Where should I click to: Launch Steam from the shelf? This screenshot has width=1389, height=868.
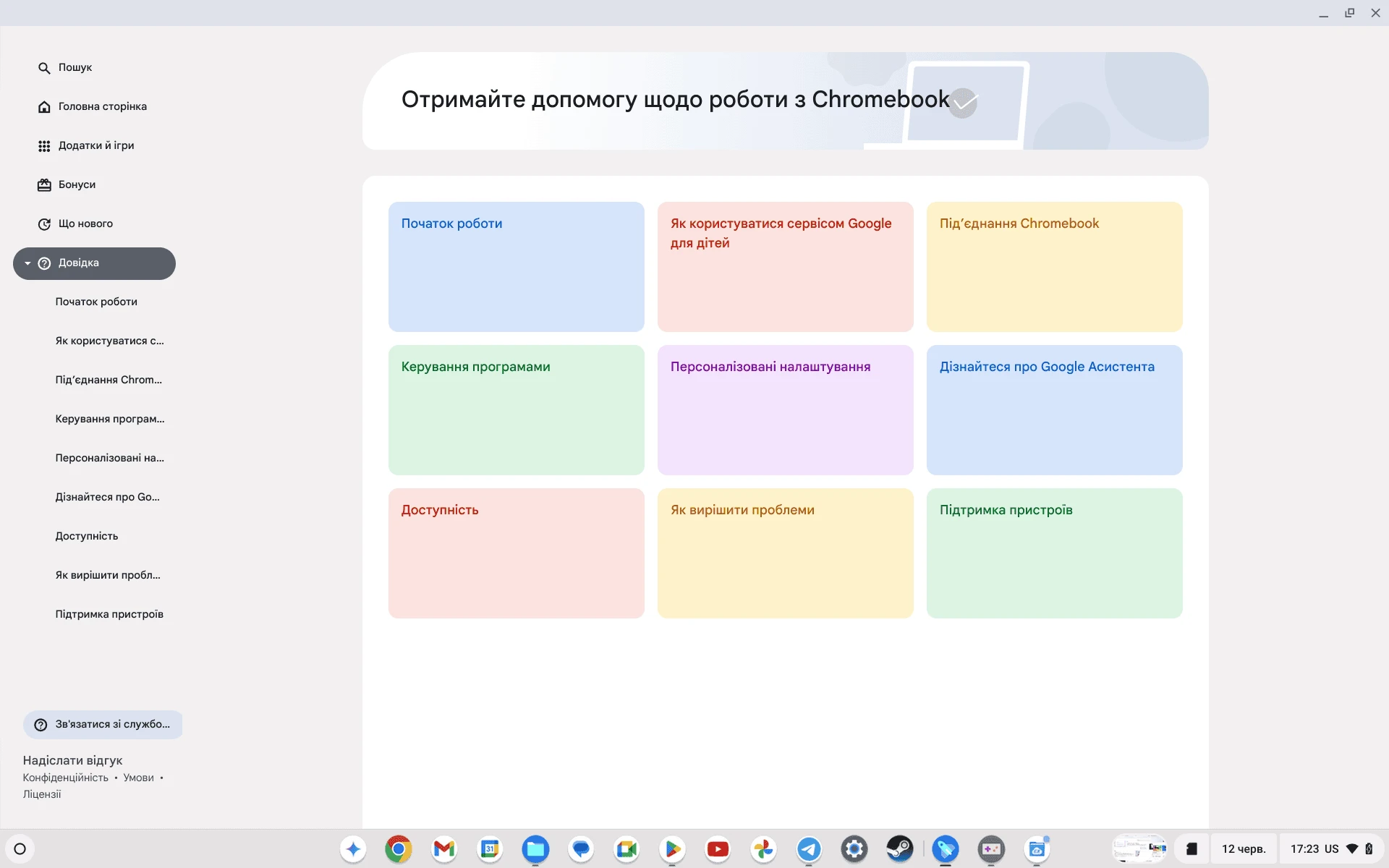900,849
